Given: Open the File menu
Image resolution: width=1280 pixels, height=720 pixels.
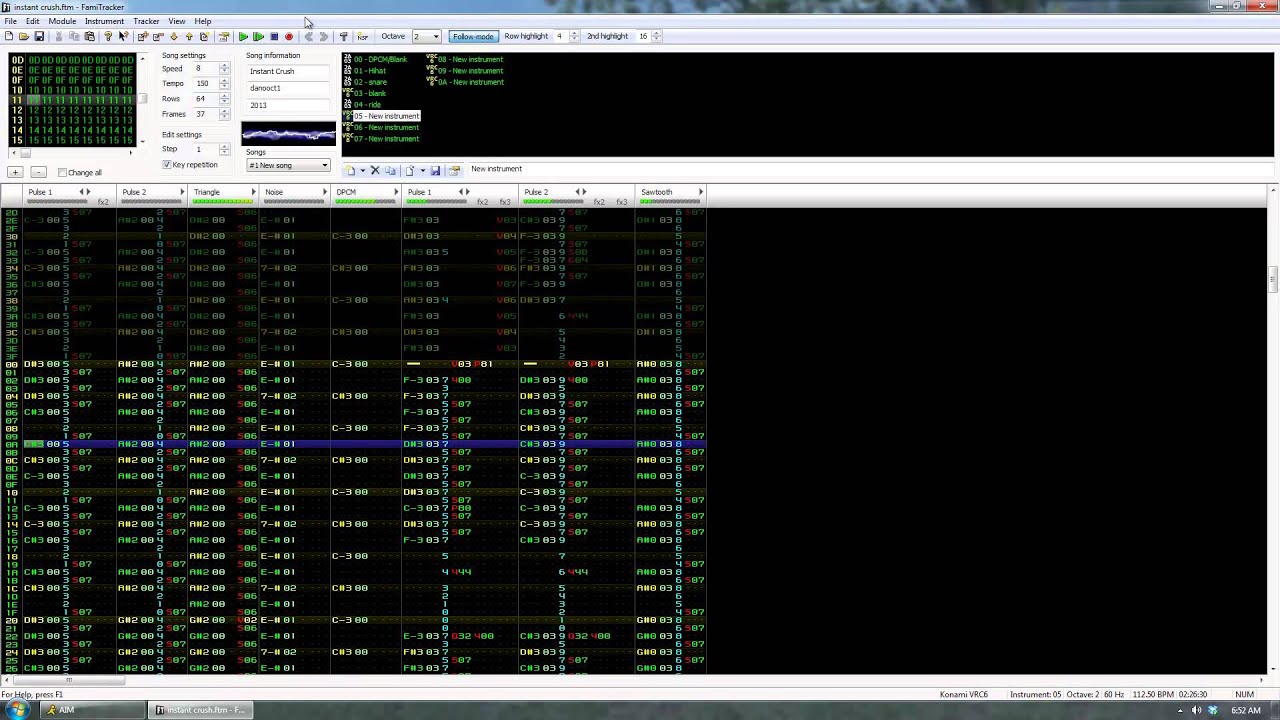Looking at the screenshot, I should coord(10,21).
